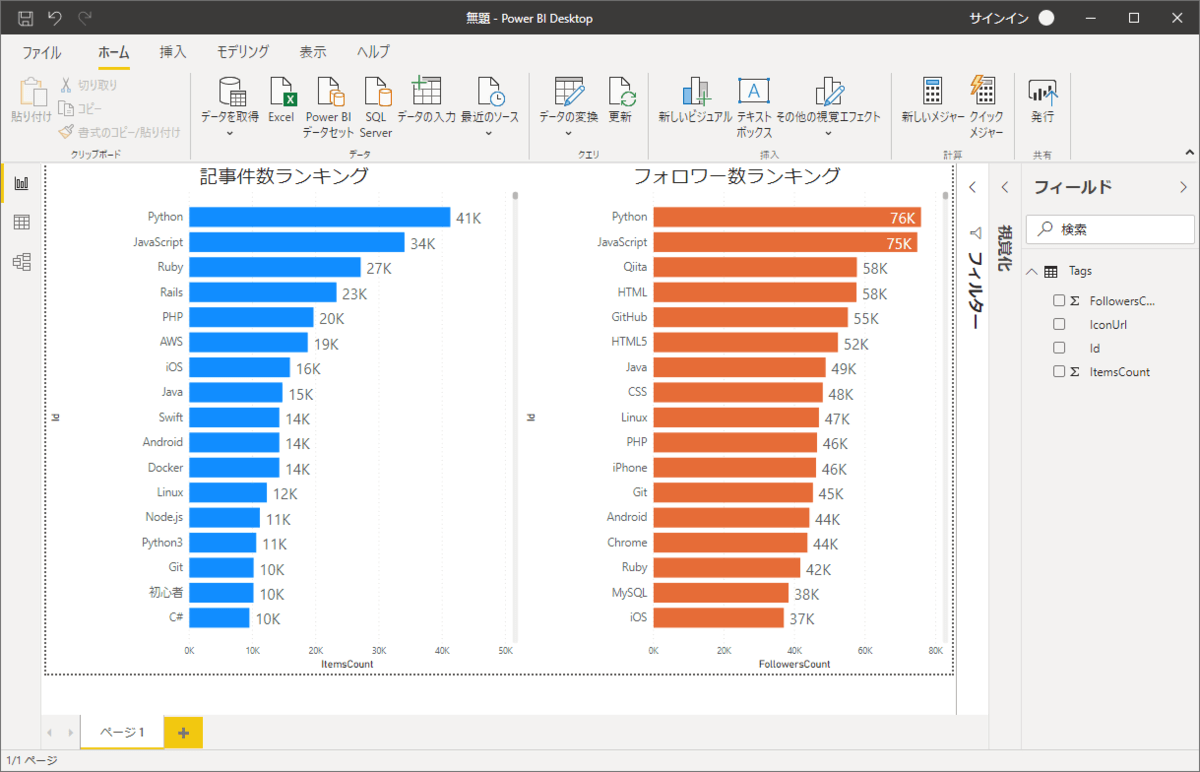Viewport: 1200px width, 772px height.
Task: Open the Modeling ribbon tab
Action: click(x=243, y=52)
